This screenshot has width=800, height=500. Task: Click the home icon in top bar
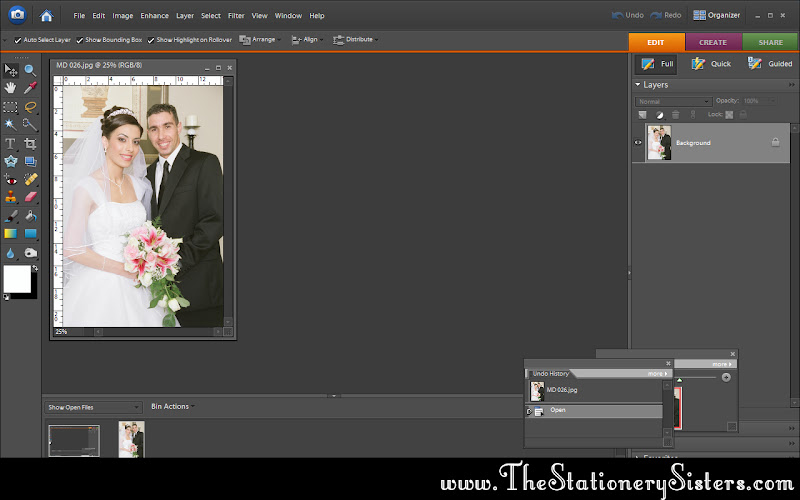[x=46, y=16]
